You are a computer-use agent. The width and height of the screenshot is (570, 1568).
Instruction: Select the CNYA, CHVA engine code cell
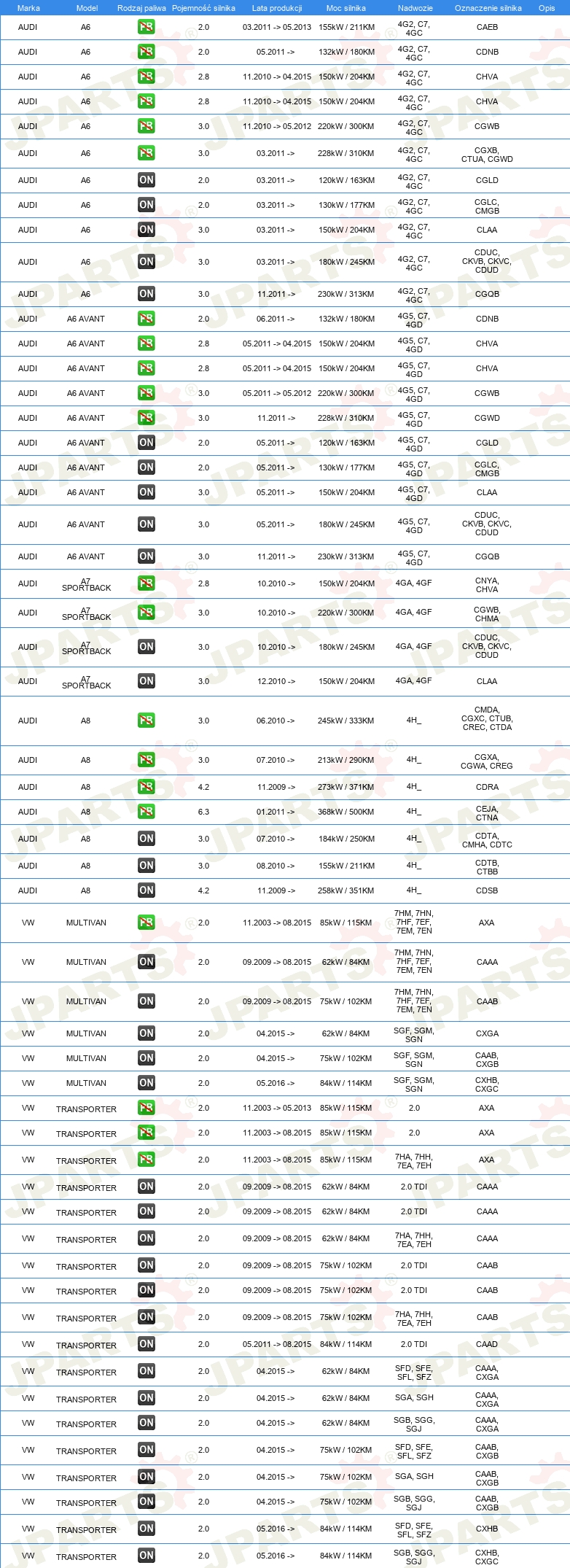click(x=487, y=585)
